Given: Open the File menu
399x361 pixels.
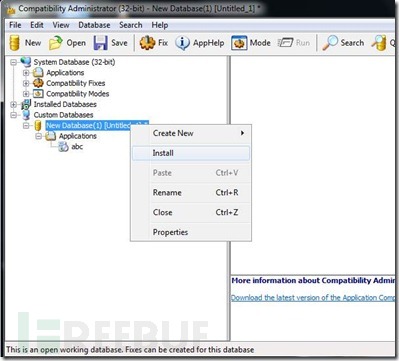Looking at the screenshot, I should coord(15,25).
